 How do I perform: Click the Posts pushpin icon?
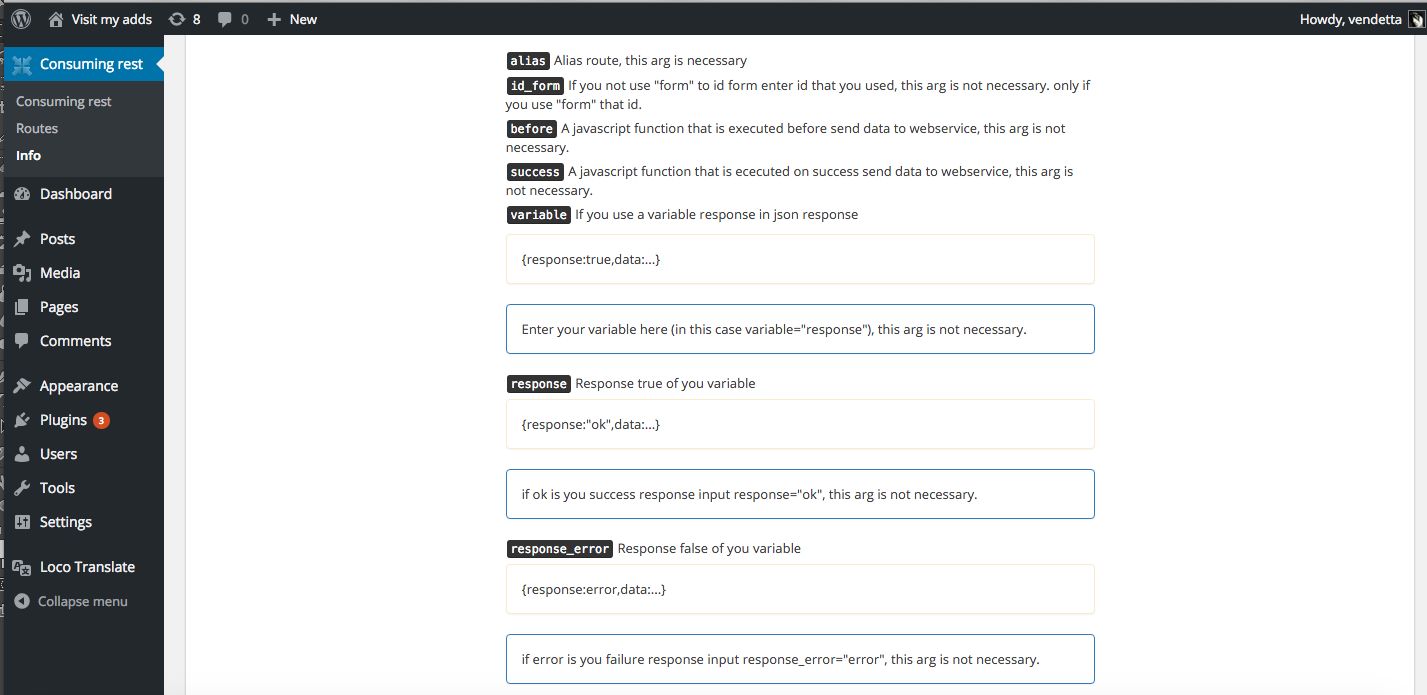(x=23, y=239)
